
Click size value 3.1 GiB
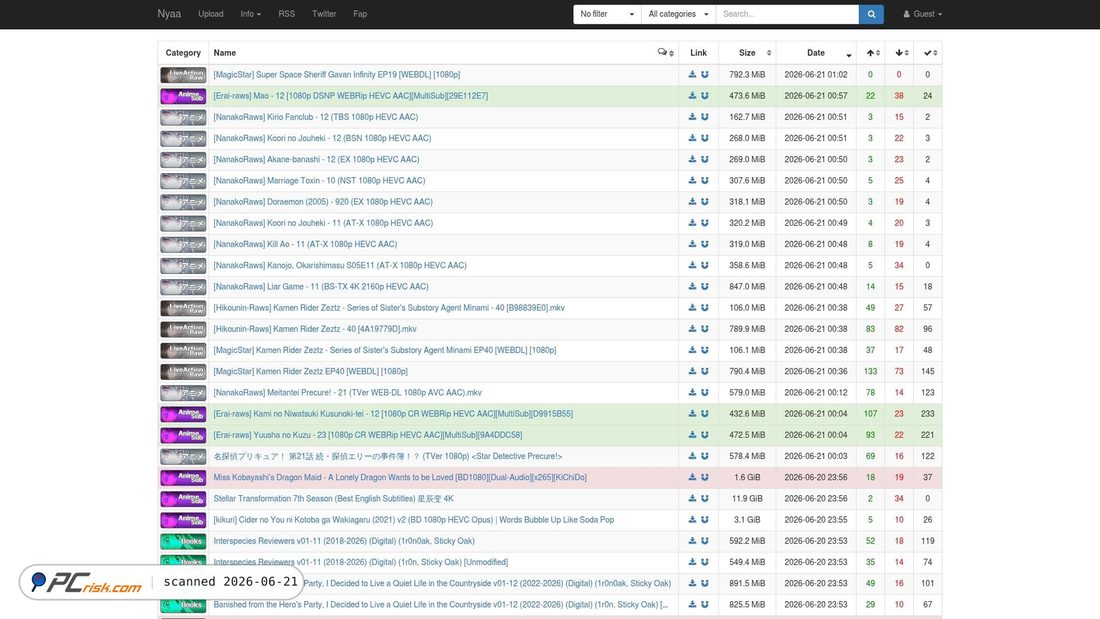point(747,519)
